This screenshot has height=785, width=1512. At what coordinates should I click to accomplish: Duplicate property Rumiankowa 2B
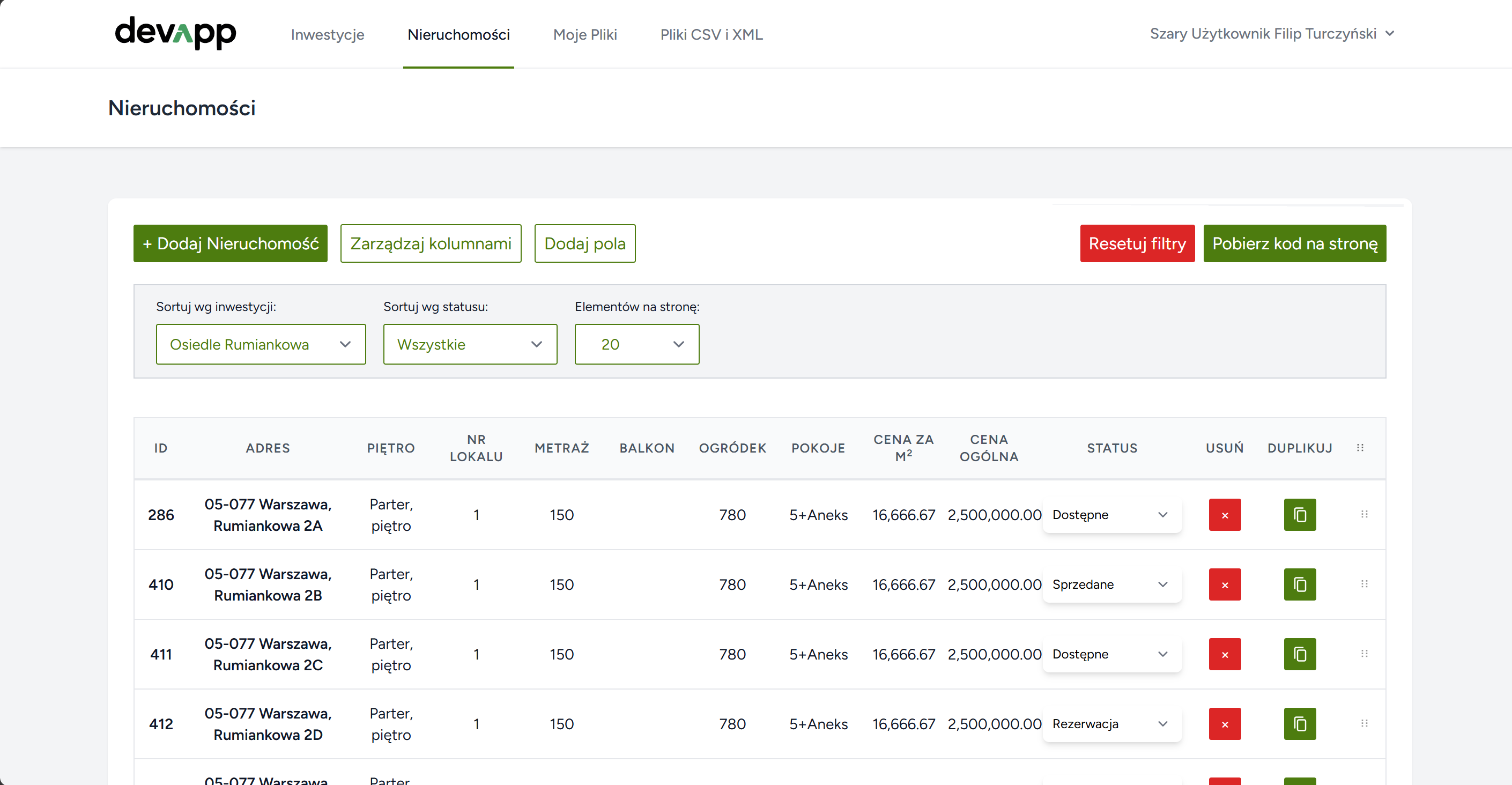tap(1300, 585)
